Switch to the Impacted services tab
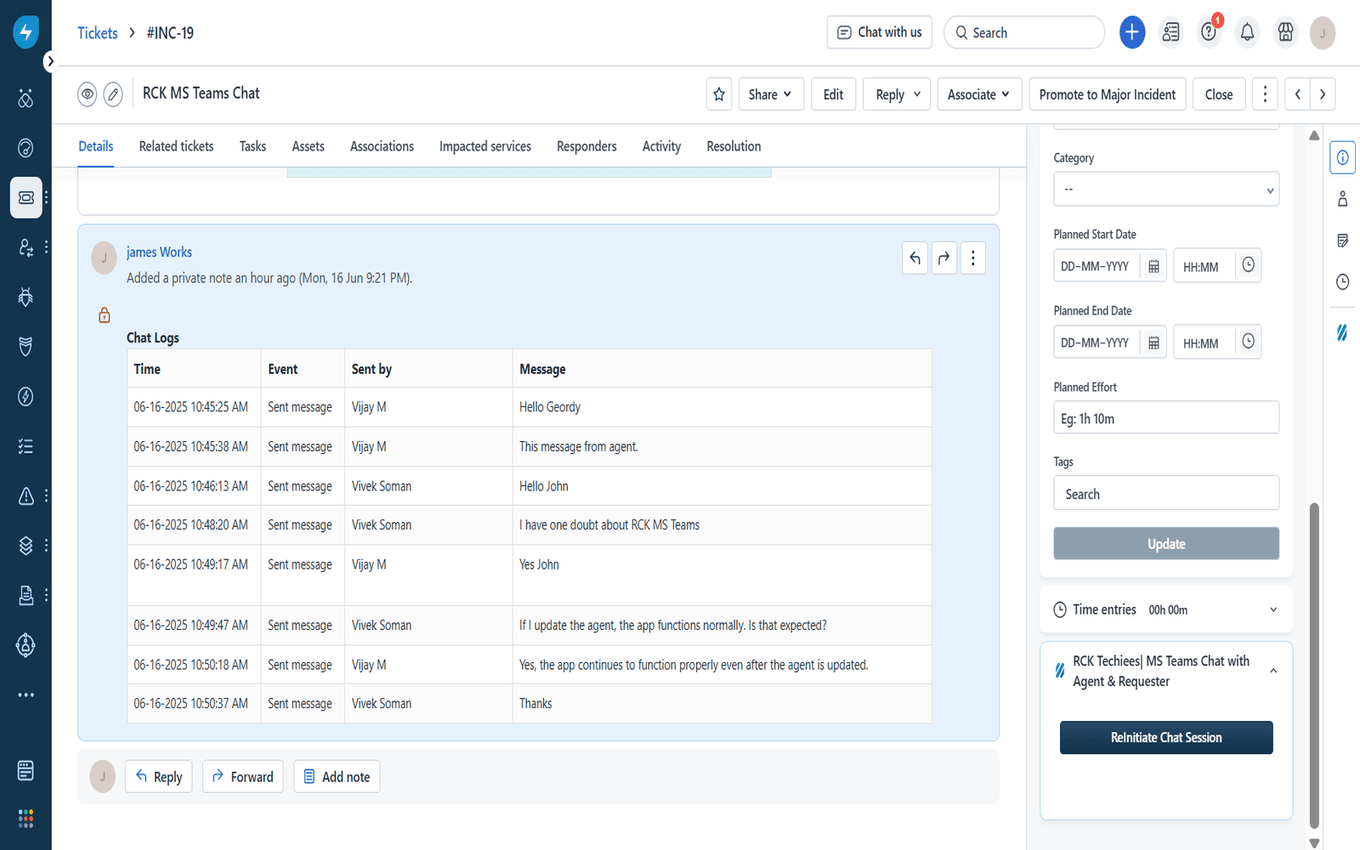Screen dimensions: 1360x850 (x=485, y=146)
